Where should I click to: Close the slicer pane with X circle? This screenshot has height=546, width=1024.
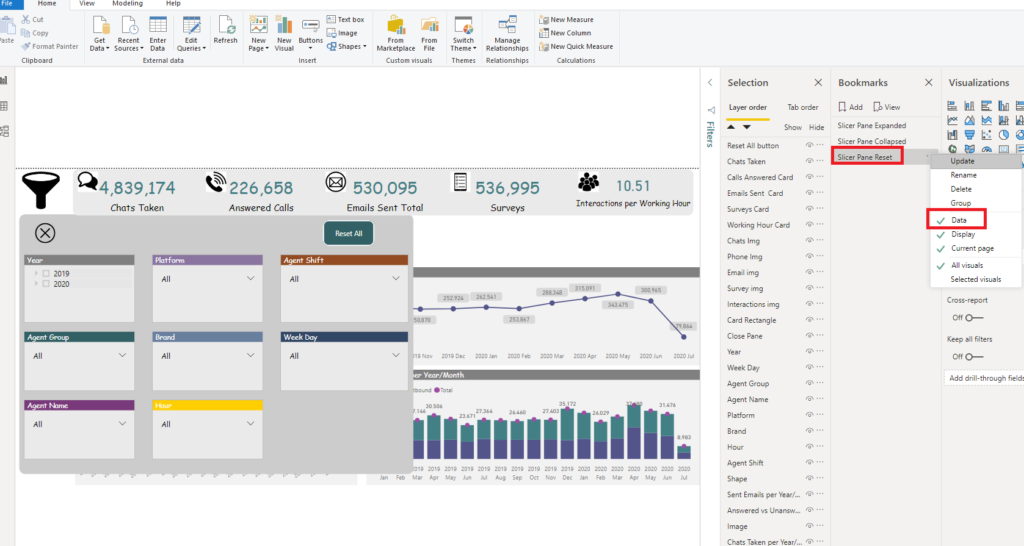click(45, 233)
